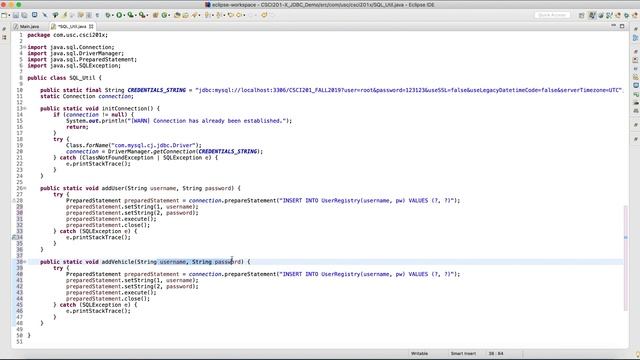Image resolution: width=640 pixels, height=360 pixels.
Task: Click the New Java Class icon
Action: [x=164, y=15]
